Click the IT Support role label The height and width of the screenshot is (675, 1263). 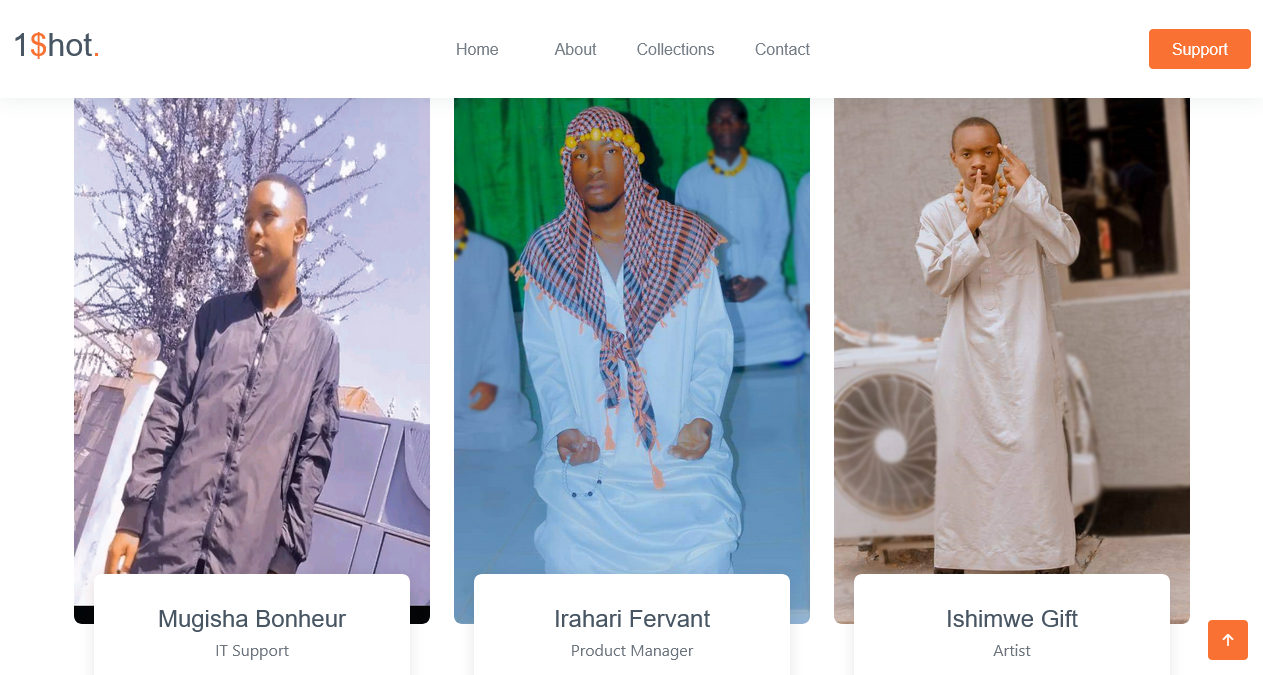(252, 651)
